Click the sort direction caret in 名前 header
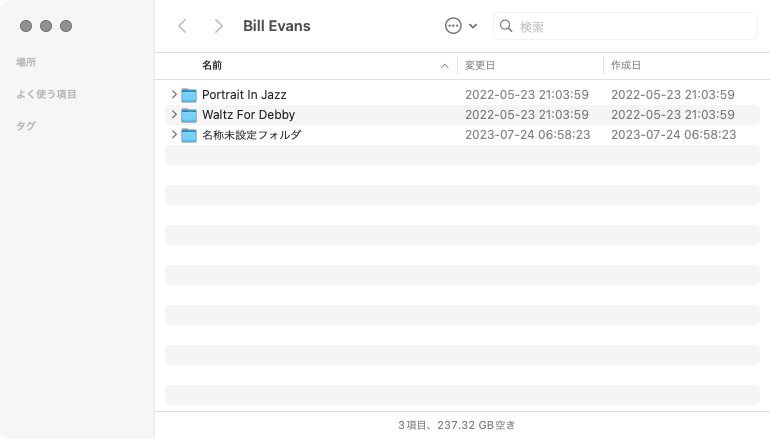This screenshot has width=770, height=439. tap(444, 66)
